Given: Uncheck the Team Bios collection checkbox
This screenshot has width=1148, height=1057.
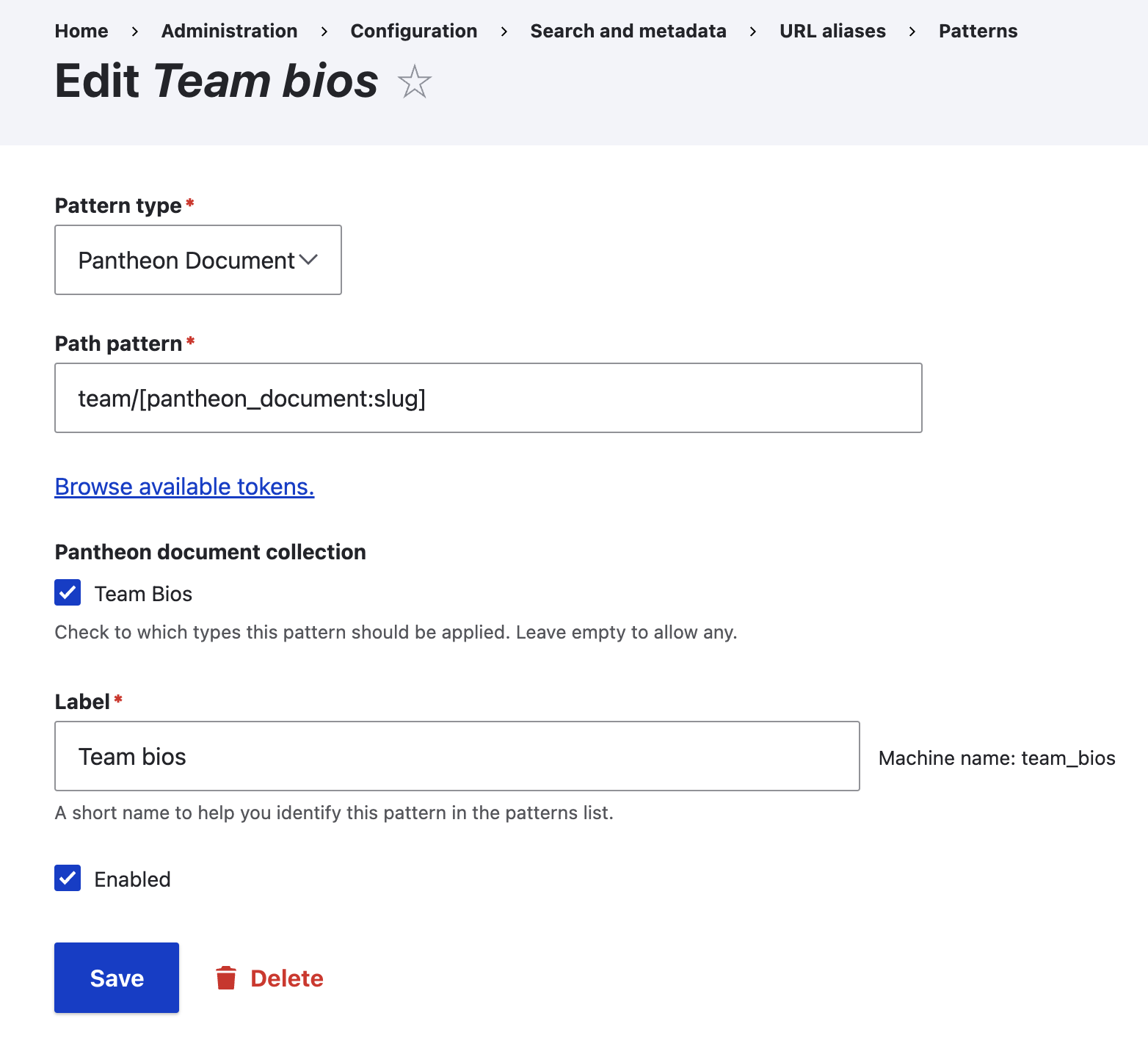Looking at the screenshot, I should pos(68,593).
